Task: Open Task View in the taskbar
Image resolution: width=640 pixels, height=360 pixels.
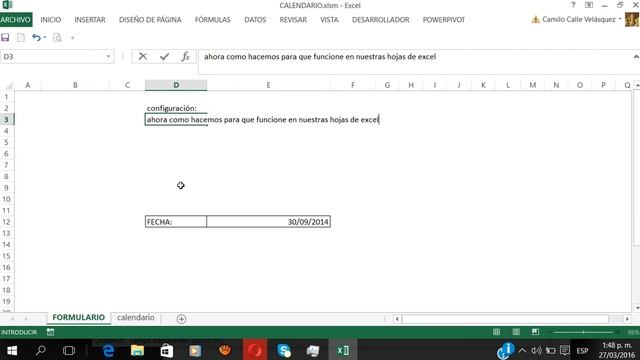Action: coord(69,350)
